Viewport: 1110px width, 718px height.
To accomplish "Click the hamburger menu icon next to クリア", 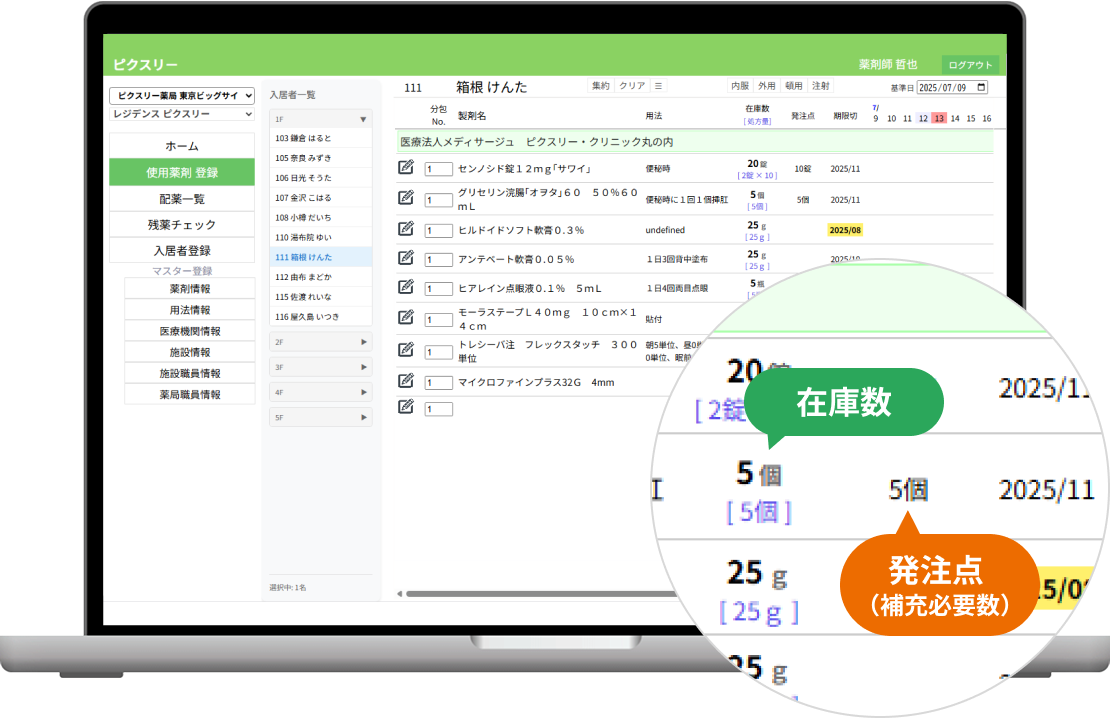I will pyautogui.click(x=658, y=87).
